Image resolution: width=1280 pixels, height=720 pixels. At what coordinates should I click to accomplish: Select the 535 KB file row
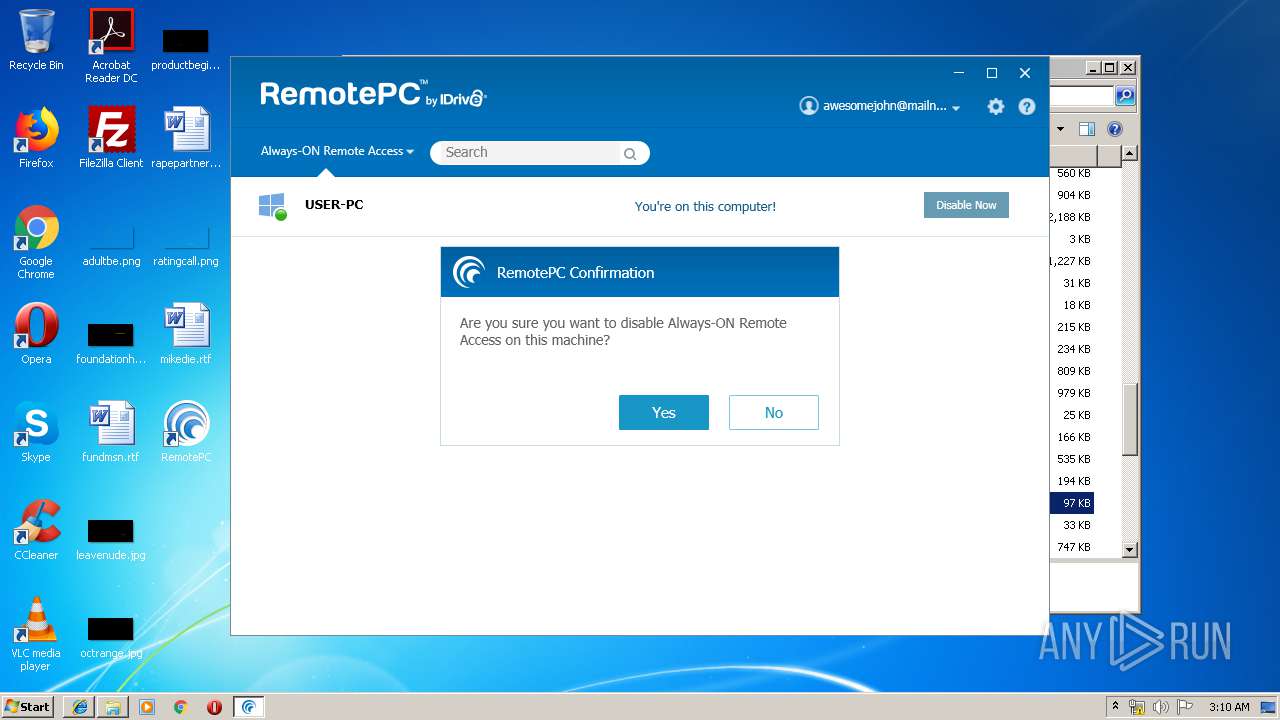(1074, 459)
